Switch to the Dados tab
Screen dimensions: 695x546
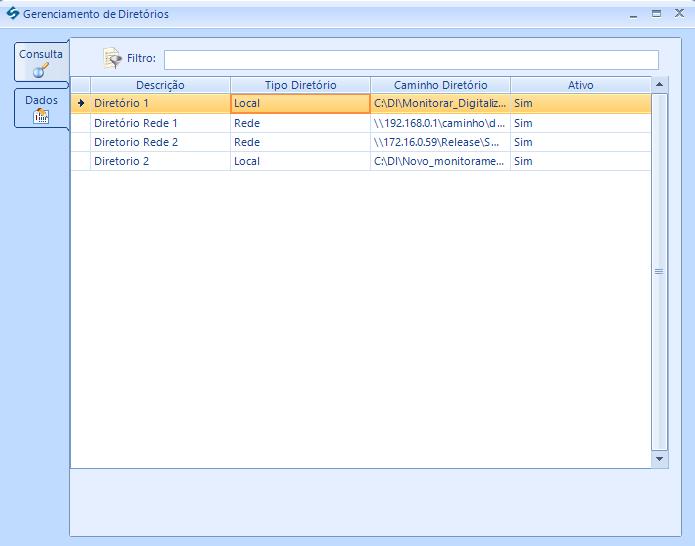coord(41,108)
